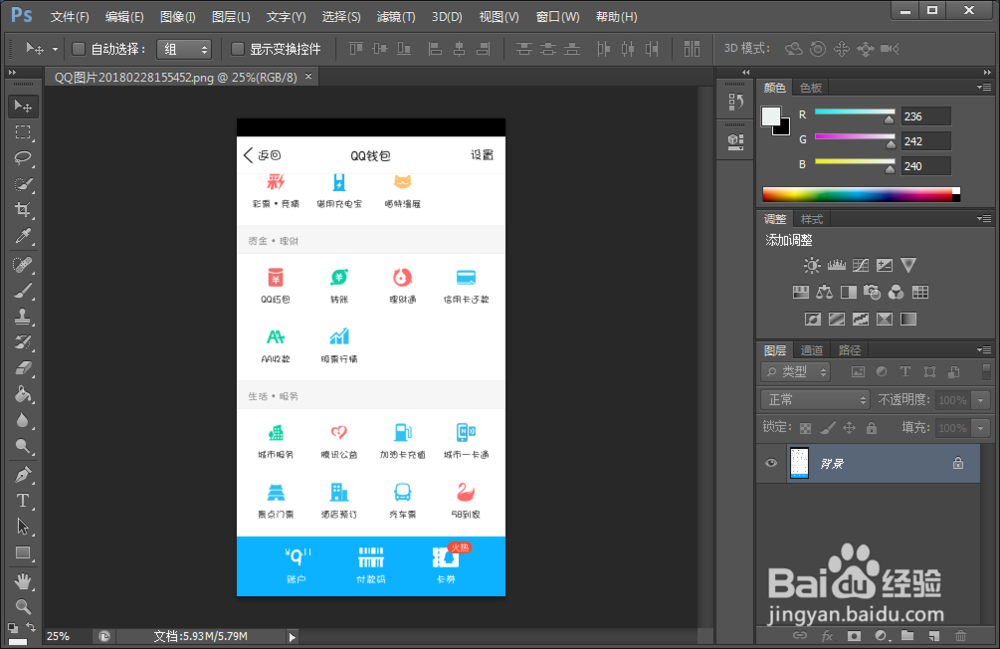
Task: Hide the Background layer eye icon
Action: [770, 463]
